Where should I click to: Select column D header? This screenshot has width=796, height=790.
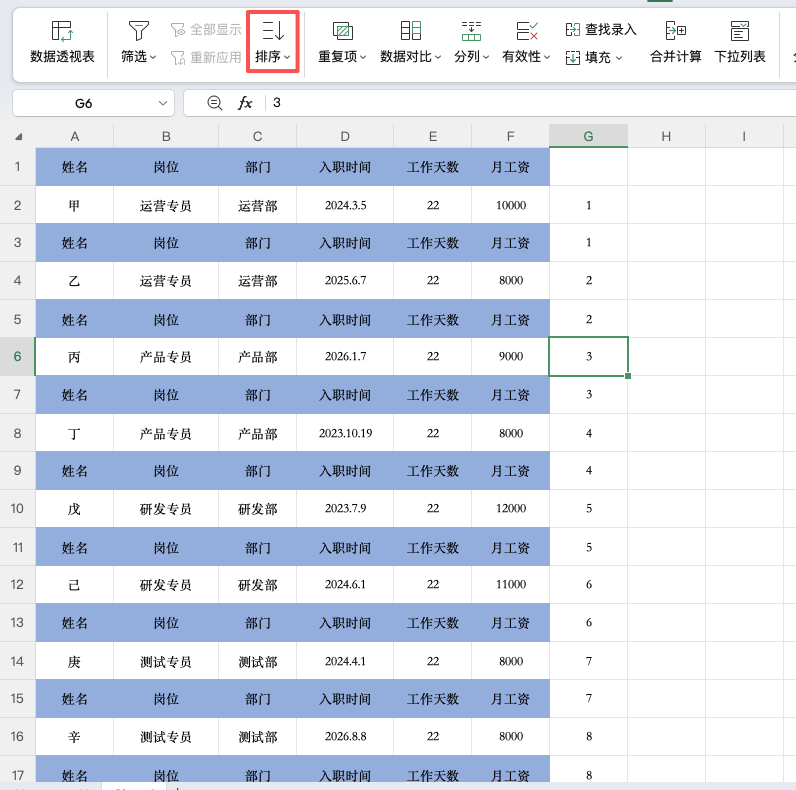click(x=345, y=136)
